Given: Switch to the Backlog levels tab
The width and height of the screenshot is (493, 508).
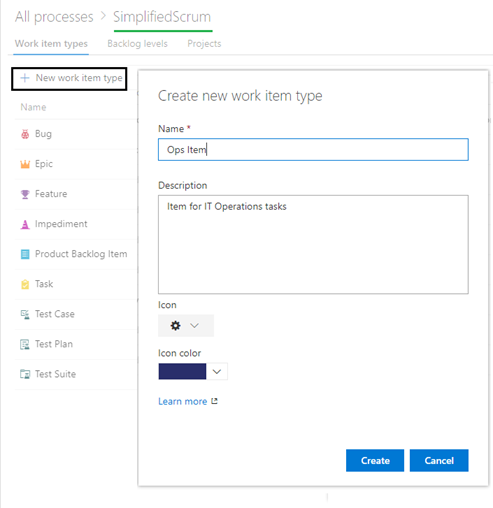Looking at the screenshot, I should [x=137, y=44].
